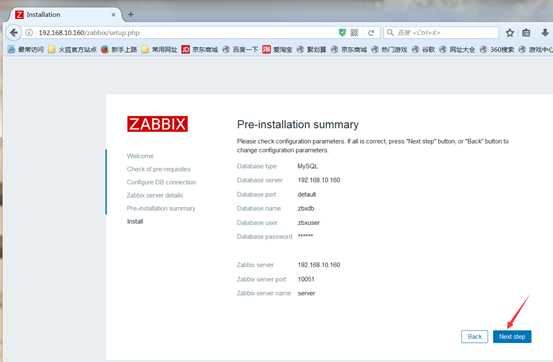This screenshot has width=553, height=362.
Task: Click the Back button in installer
Action: pos(474,337)
